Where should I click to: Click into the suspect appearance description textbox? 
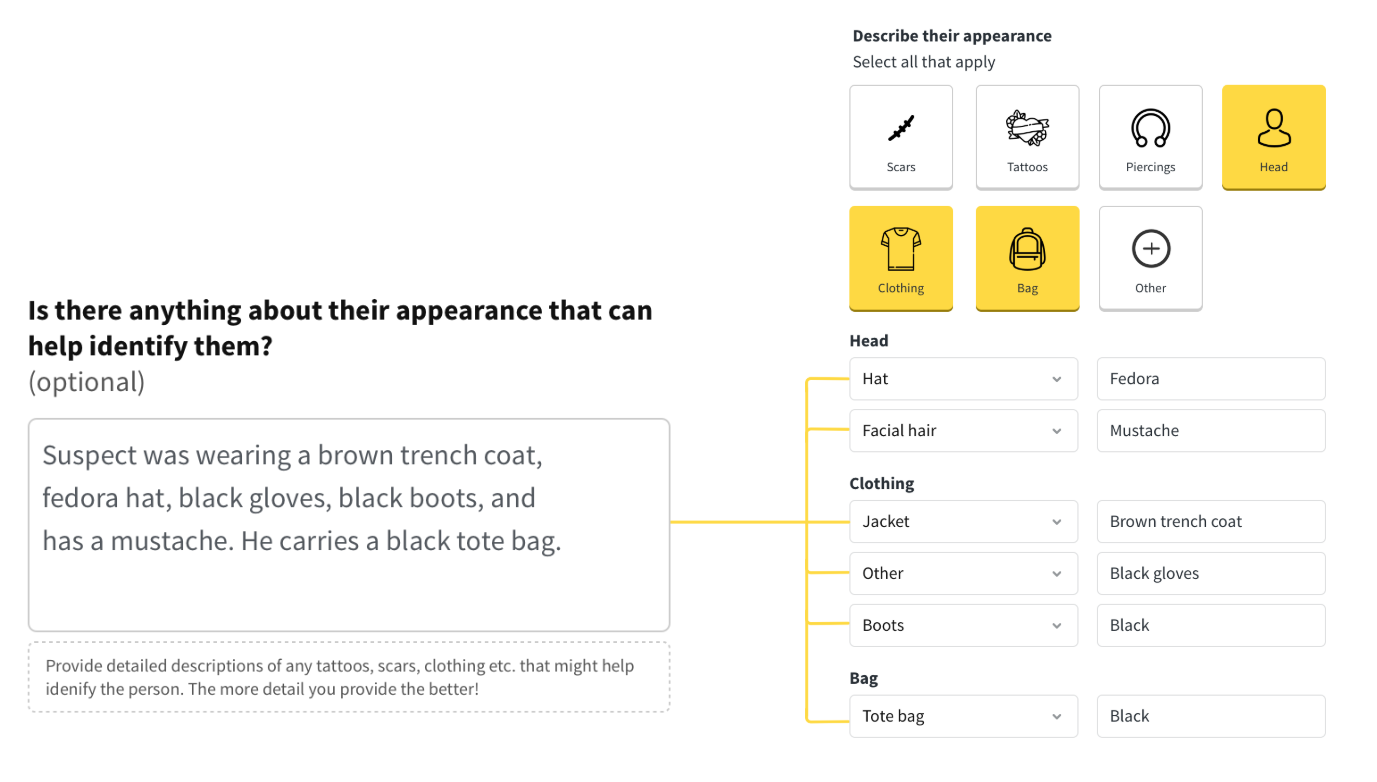coord(349,525)
